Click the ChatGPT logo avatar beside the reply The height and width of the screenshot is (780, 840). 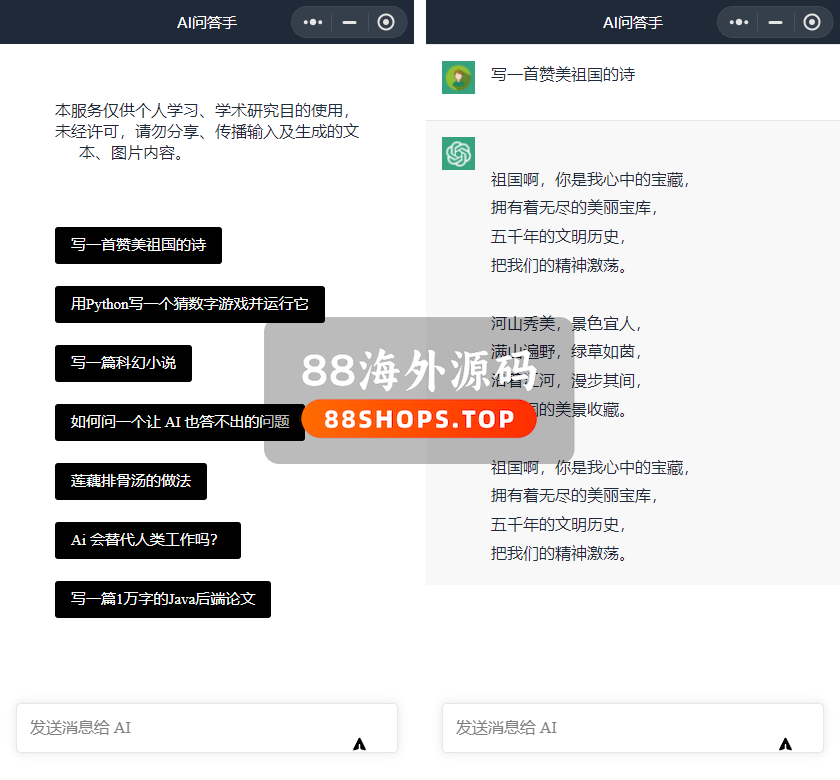click(x=458, y=153)
